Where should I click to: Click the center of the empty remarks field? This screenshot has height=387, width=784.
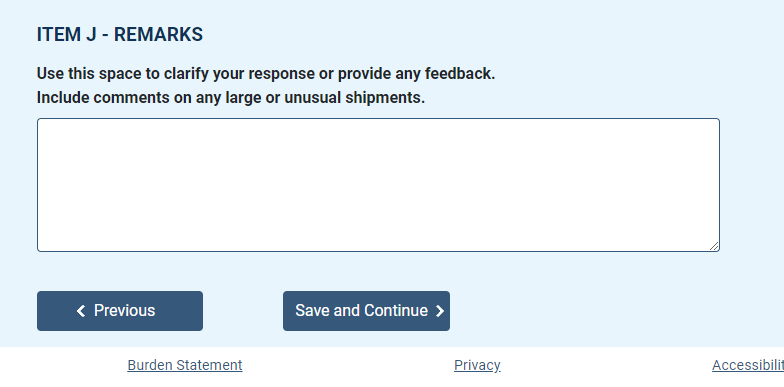(x=378, y=185)
